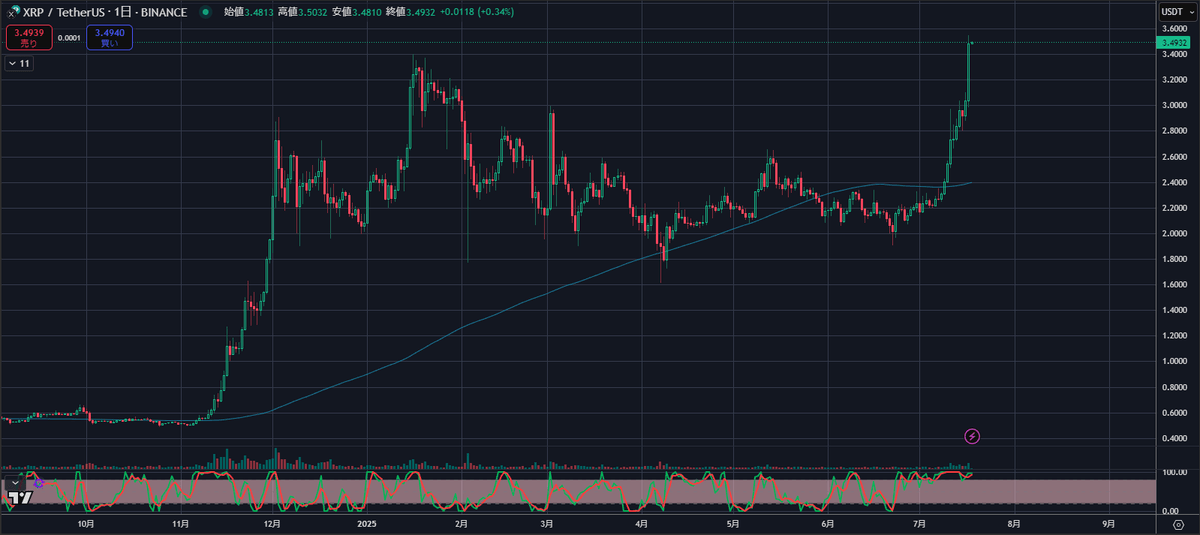Click the red 3.4939 sell button
Viewport: 1200px width, 535px height.
tap(28, 38)
